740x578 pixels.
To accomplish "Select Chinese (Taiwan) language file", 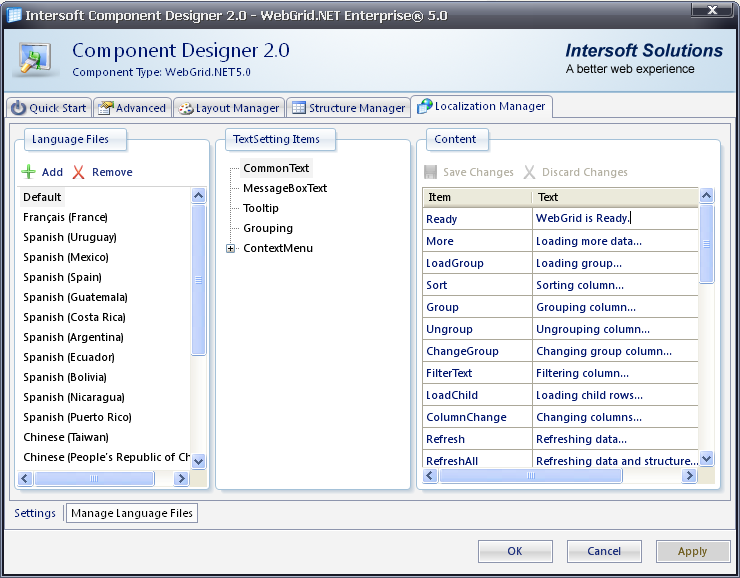I will tap(66, 437).
